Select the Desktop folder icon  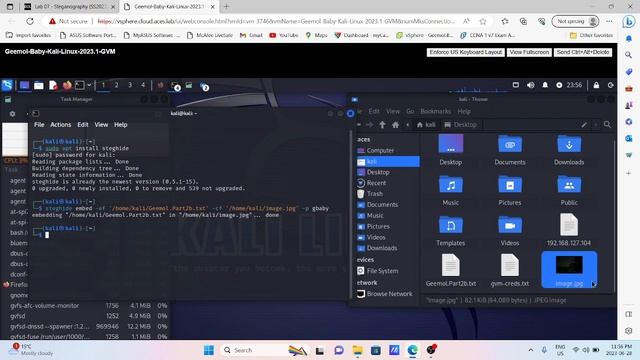click(451, 149)
